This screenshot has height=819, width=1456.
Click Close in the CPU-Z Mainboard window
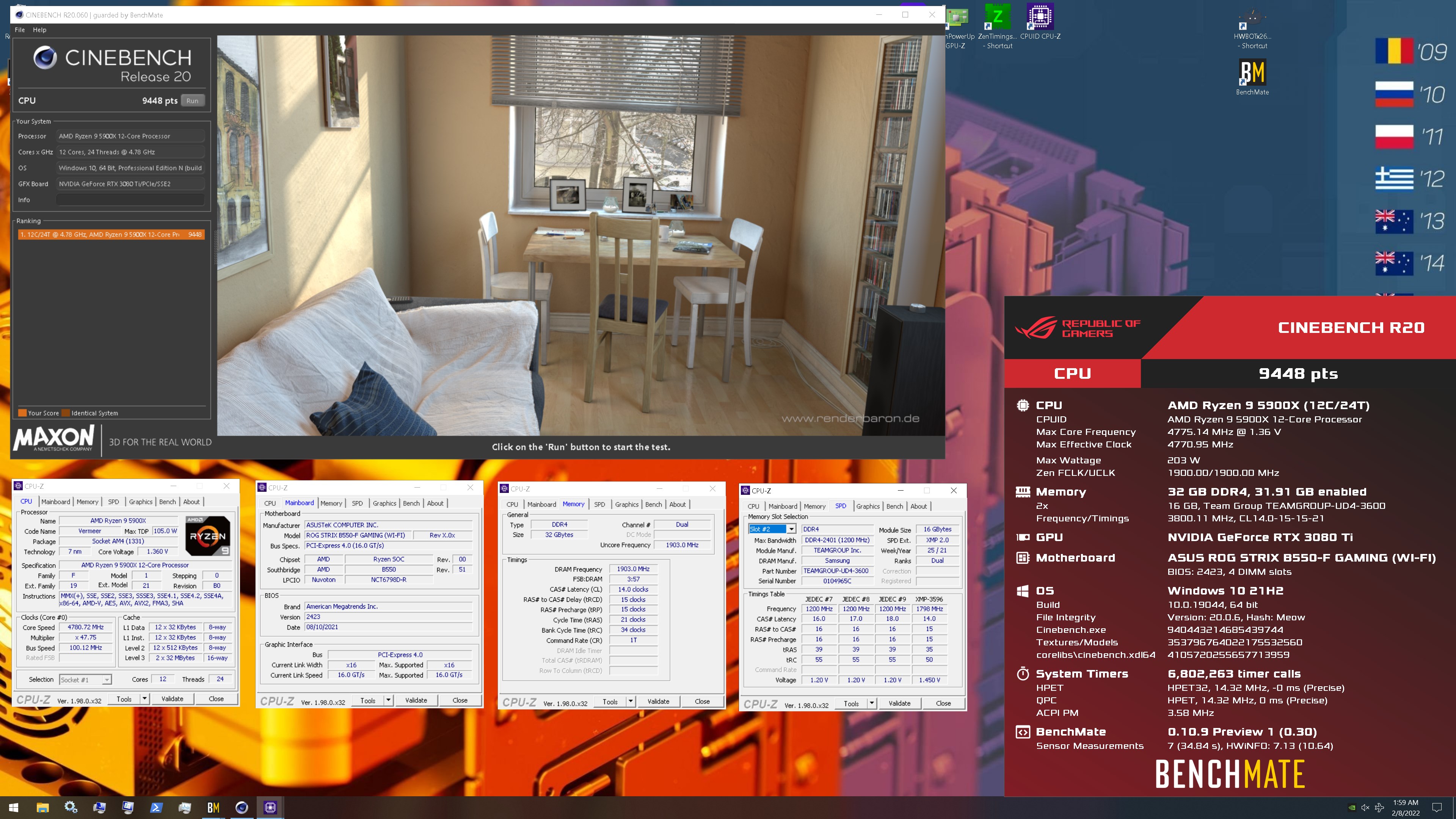coord(460,700)
